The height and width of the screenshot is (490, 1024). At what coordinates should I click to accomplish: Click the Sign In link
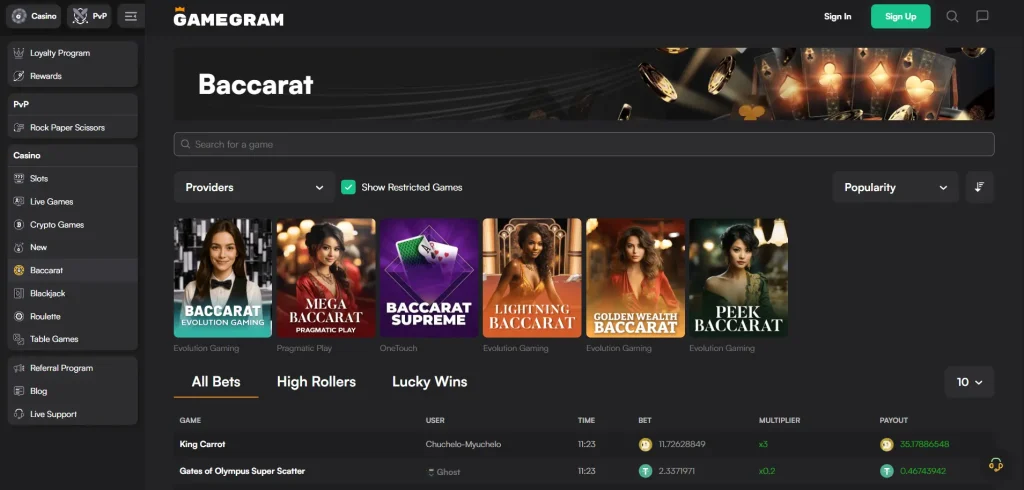point(837,16)
